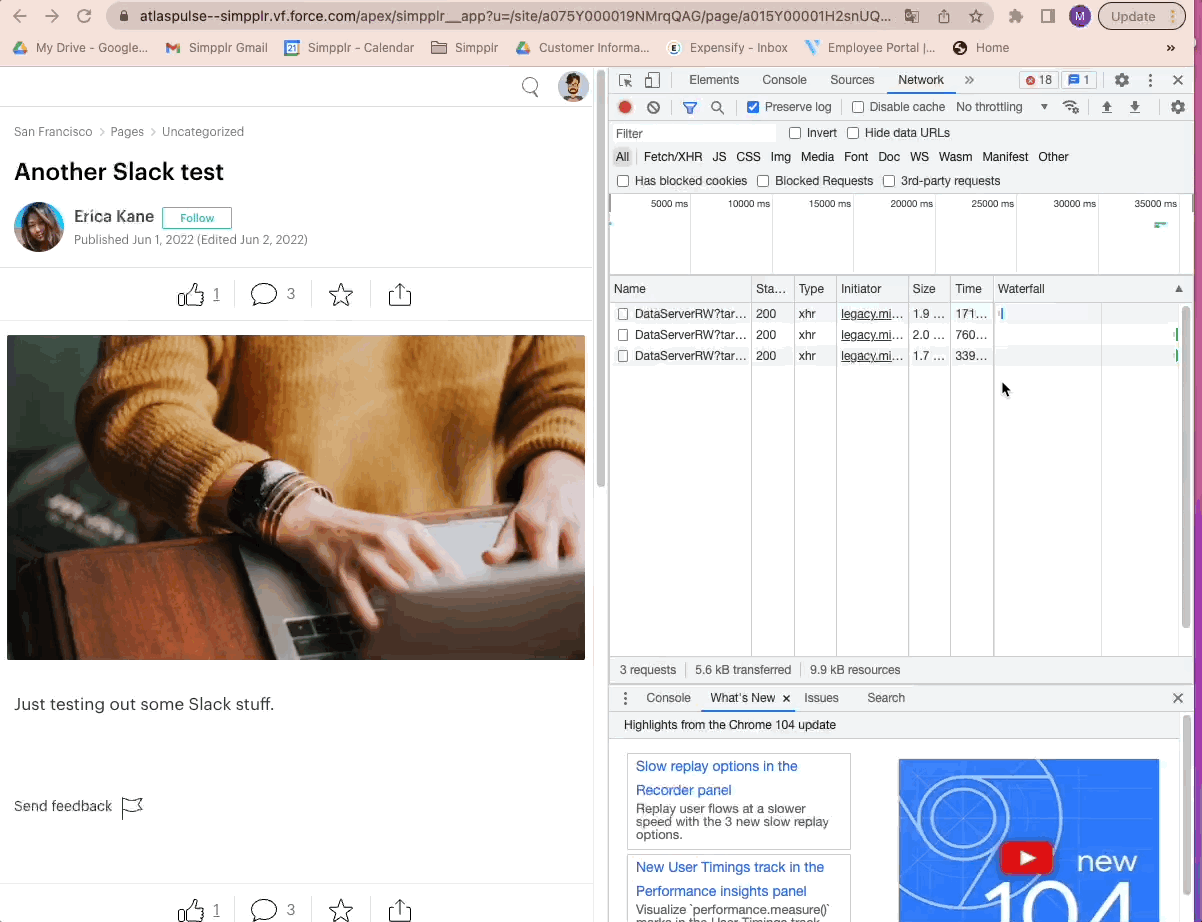Select the inspect element cursor tool
This screenshot has width=1202, height=922.
pyautogui.click(x=624, y=80)
